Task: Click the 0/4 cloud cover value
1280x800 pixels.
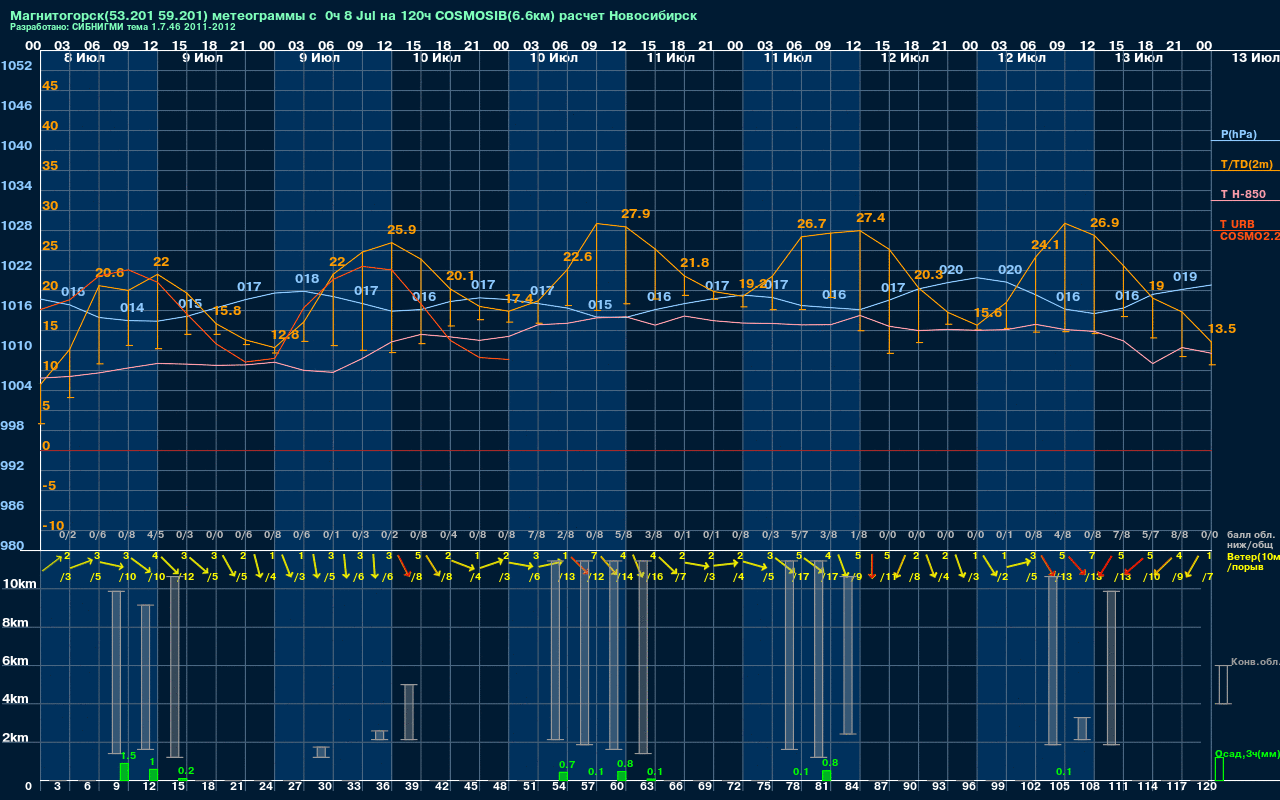Action: 448,536
